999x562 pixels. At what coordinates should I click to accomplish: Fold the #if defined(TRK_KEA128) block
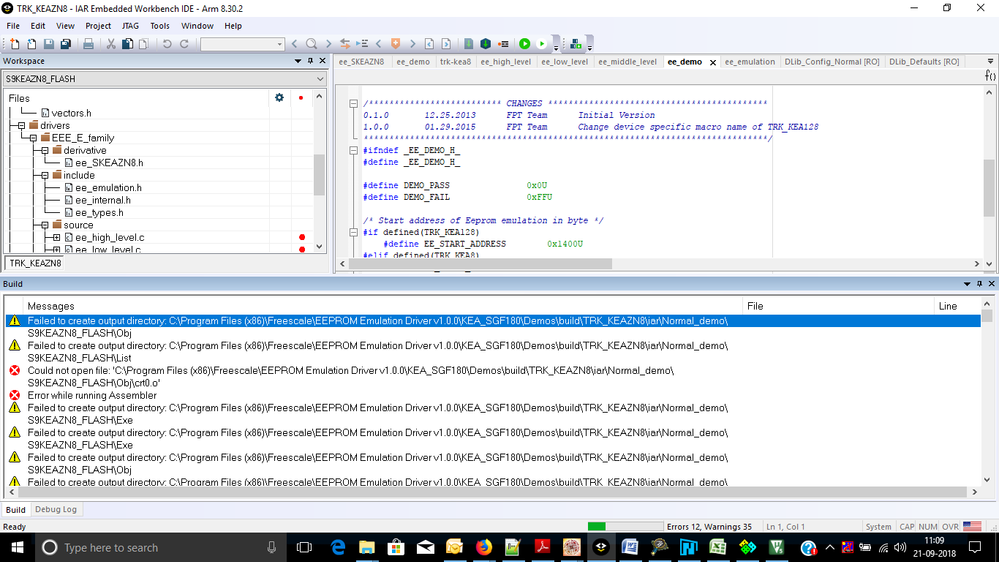click(x=354, y=233)
